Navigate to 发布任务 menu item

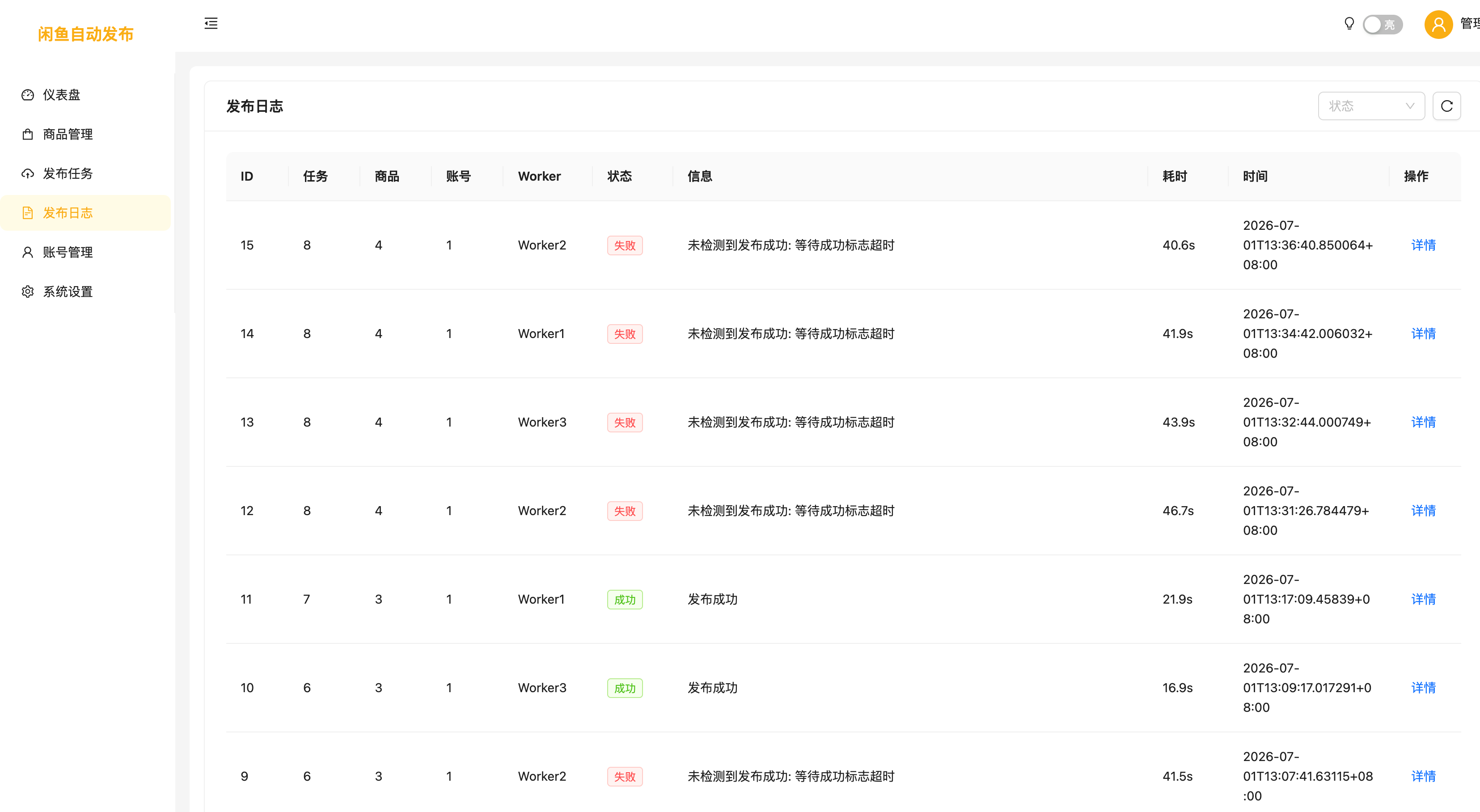point(86,173)
